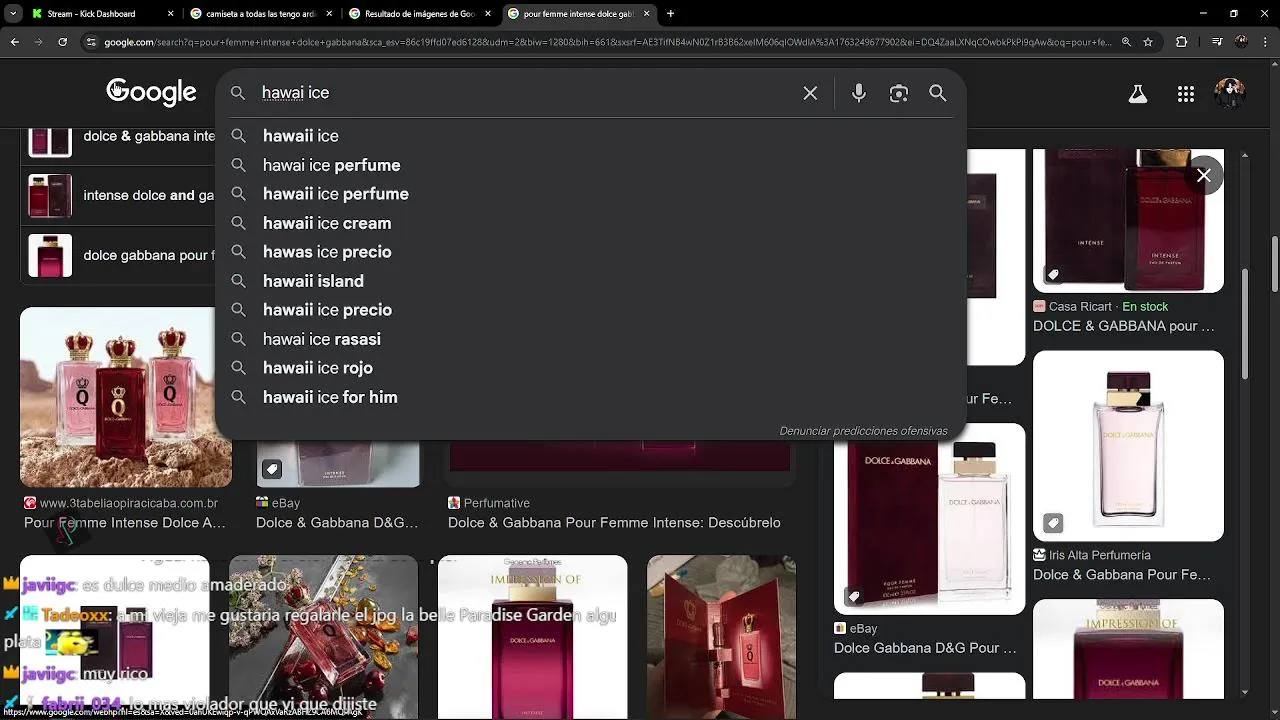Select suggestion hawai ice perfume
The image size is (1280, 720).
point(590,165)
